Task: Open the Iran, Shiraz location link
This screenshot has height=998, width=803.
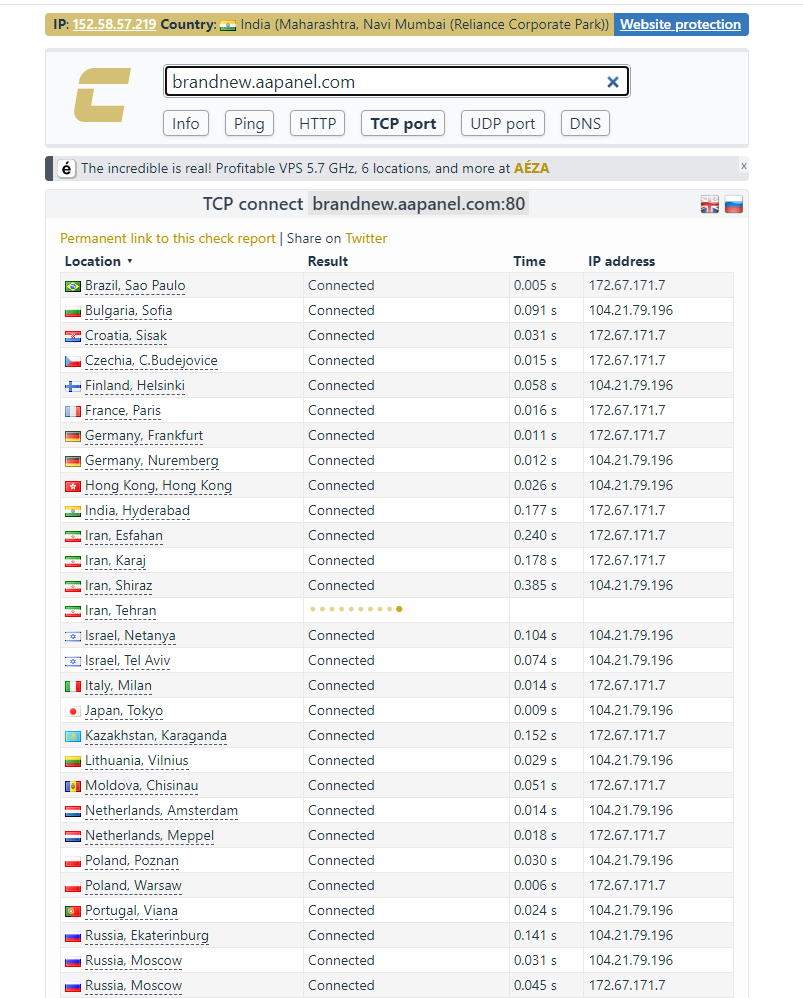Action: pos(118,586)
